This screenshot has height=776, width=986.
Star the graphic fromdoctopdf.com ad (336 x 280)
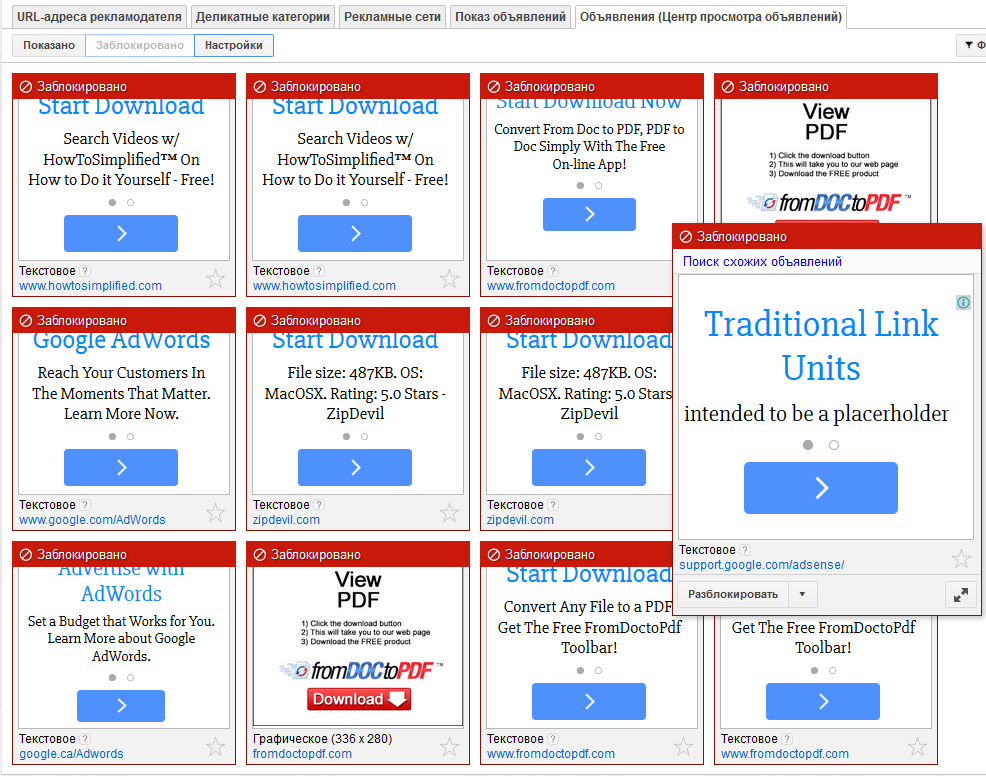coord(449,746)
